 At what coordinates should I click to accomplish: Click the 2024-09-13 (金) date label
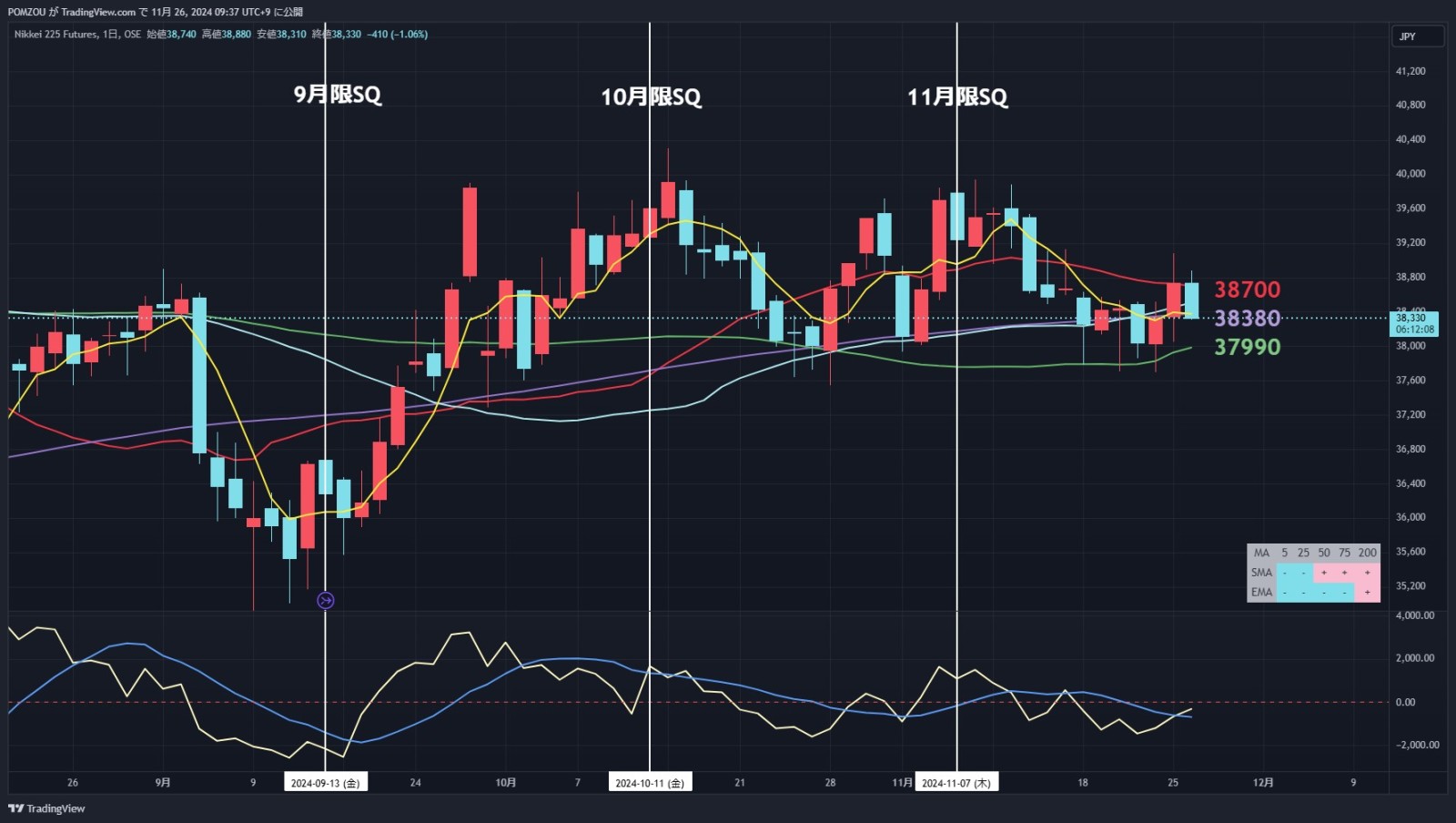pos(326,782)
